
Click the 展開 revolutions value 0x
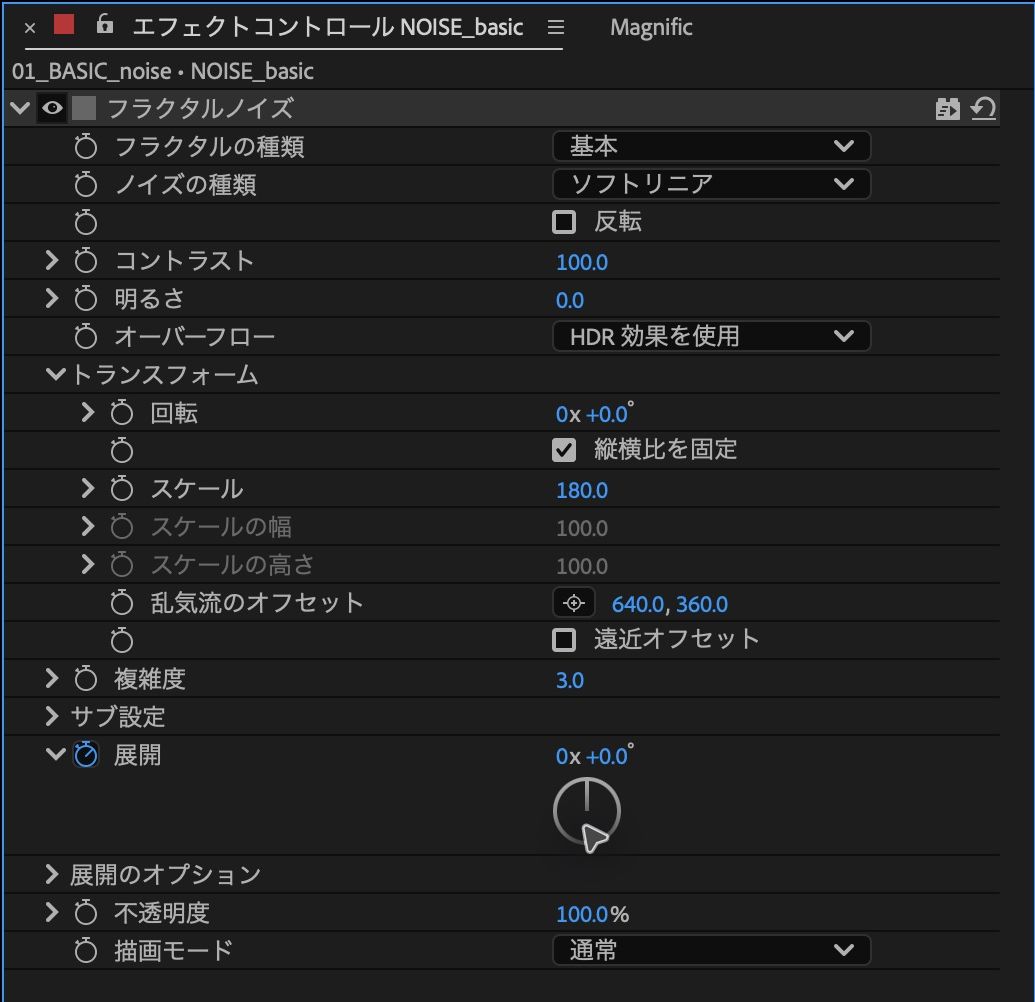pos(568,756)
